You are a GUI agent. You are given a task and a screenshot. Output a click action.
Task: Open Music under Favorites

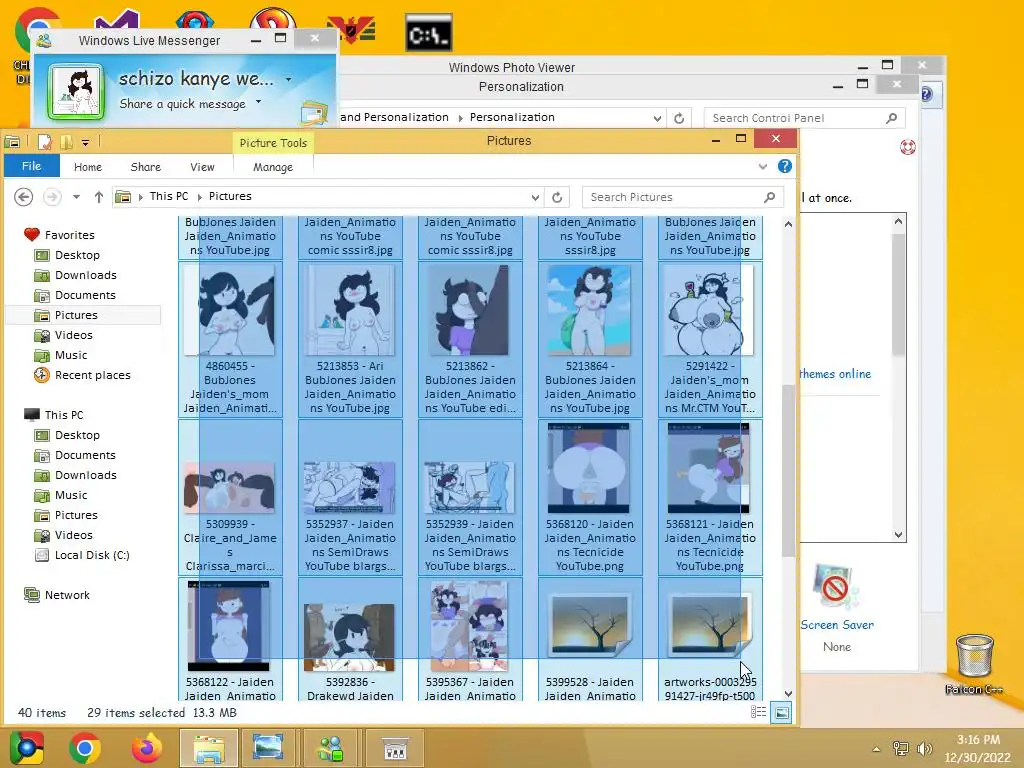coord(71,355)
